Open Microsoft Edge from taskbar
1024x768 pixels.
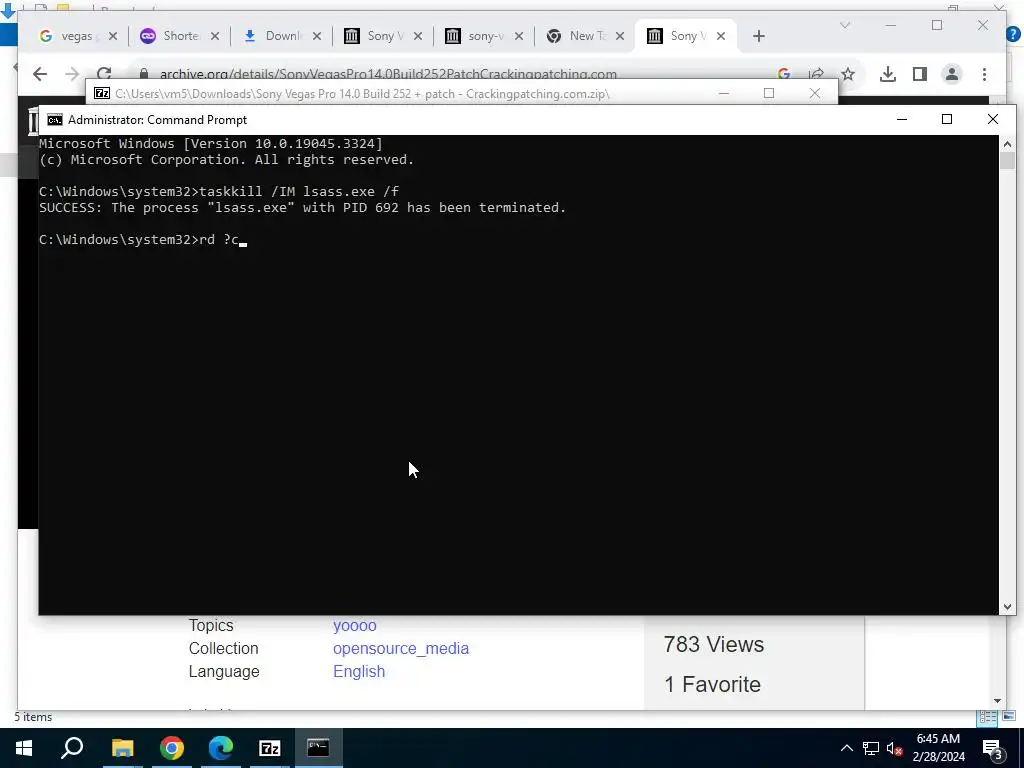point(221,748)
